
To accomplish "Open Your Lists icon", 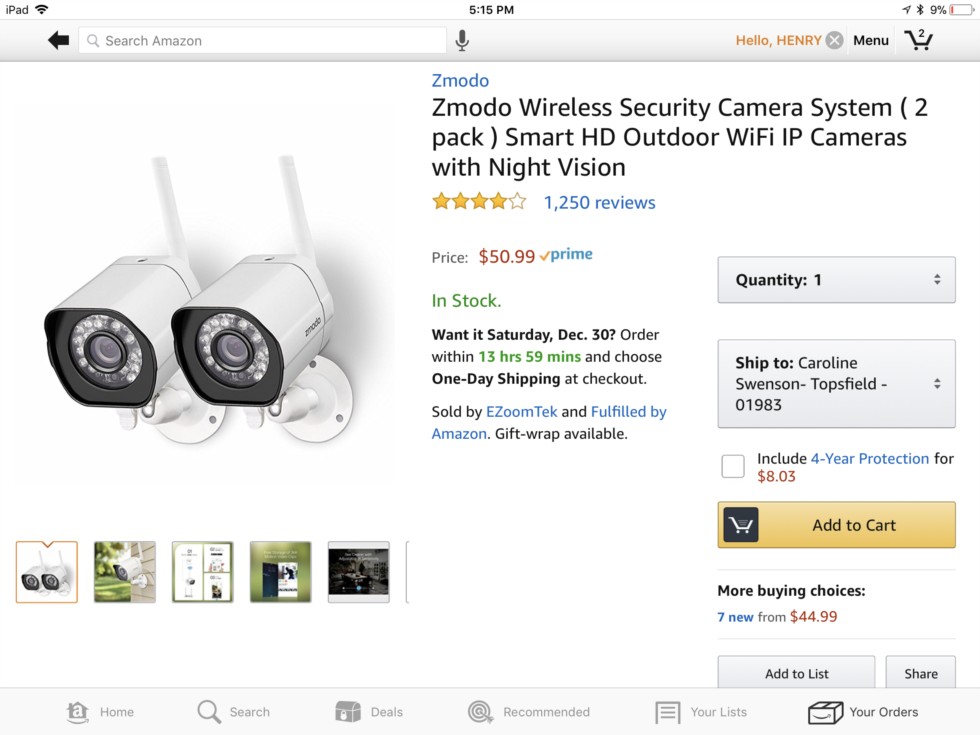I will pos(667,712).
